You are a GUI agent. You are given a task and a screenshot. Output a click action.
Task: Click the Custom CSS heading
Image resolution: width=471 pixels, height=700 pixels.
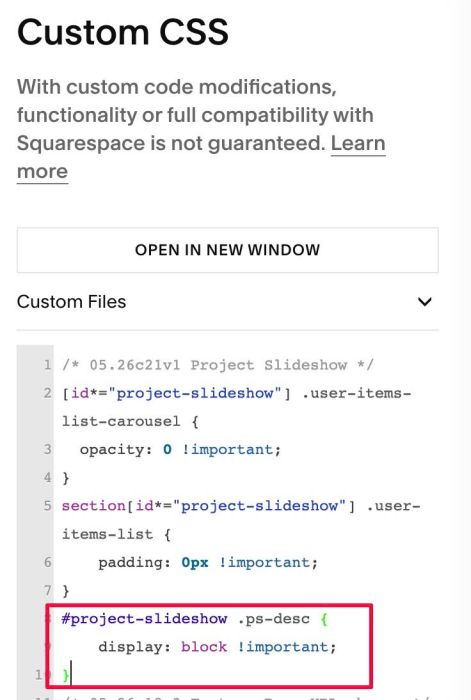point(123,32)
